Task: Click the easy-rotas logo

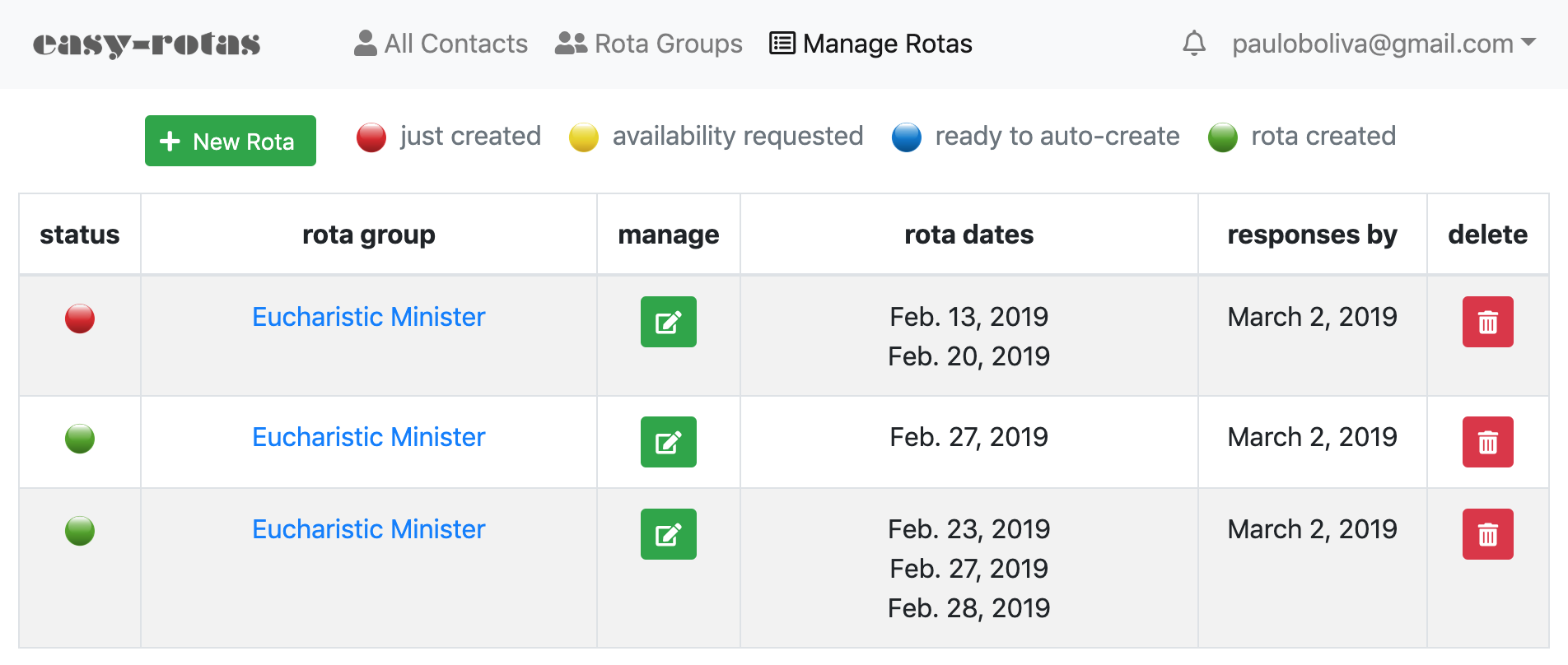Action: coord(147,44)
